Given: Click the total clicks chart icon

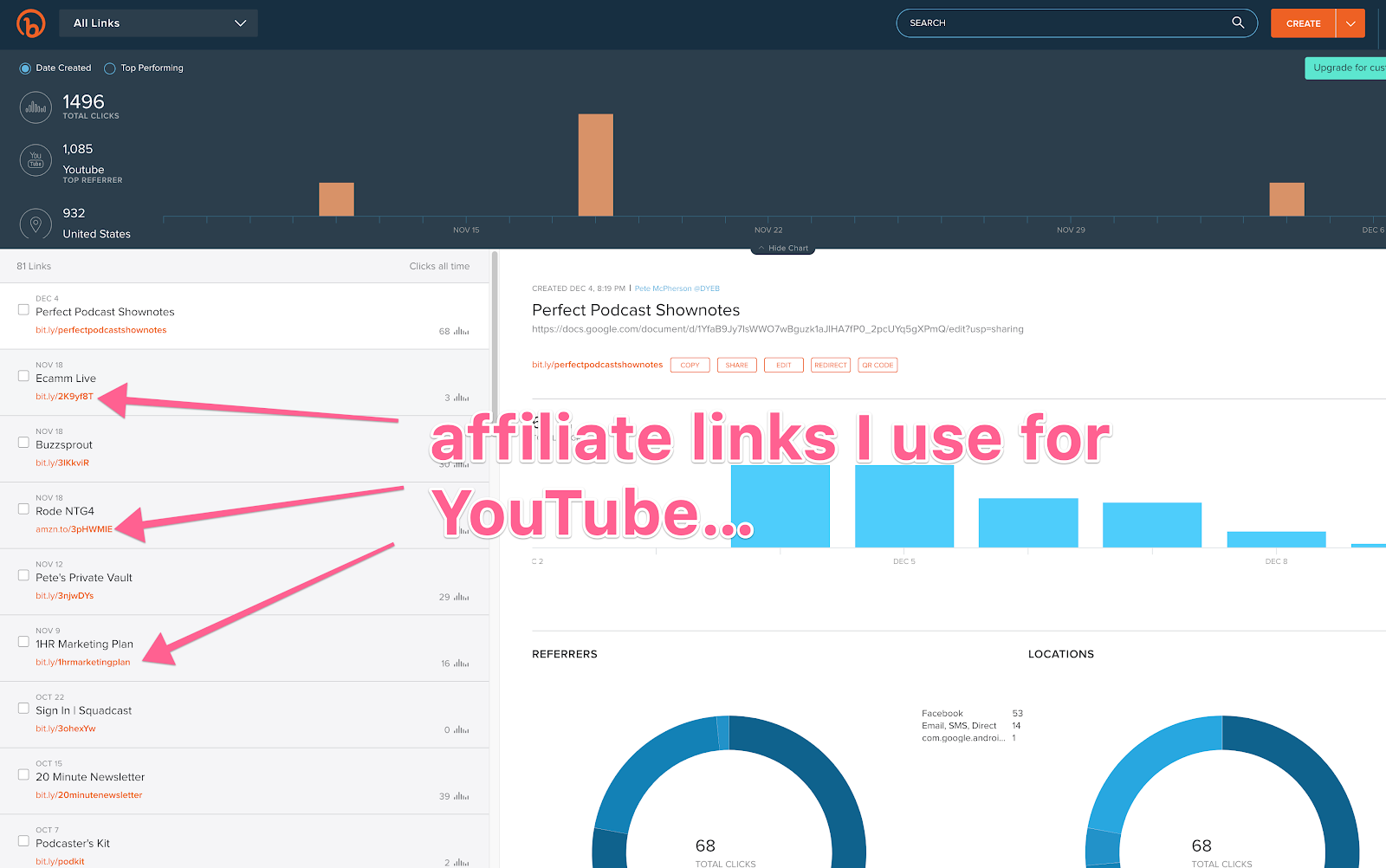Looking at the screenshot, I should pos(36,107).
